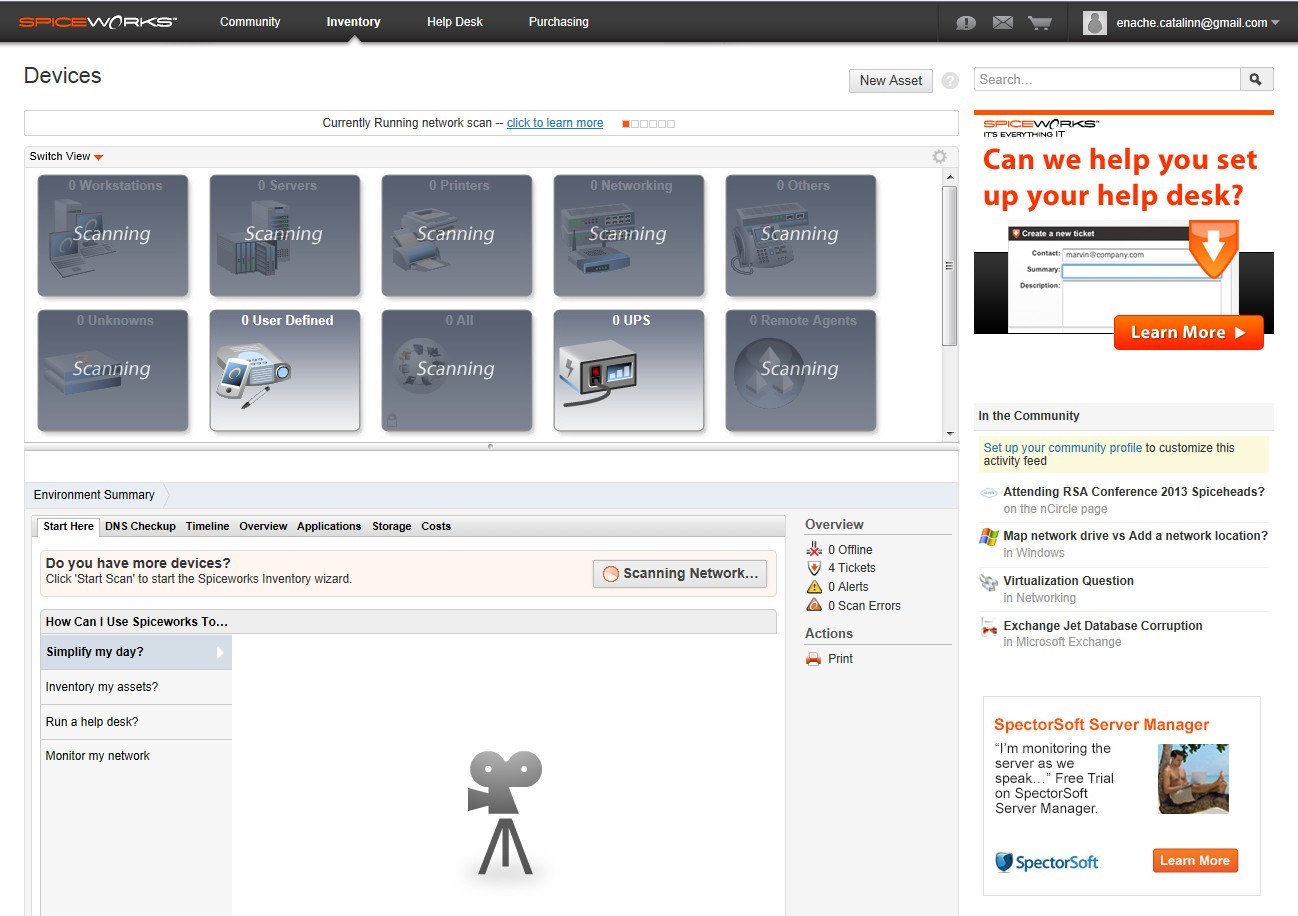Switch to the Costs tab
Viewport: 1298px width, 916px height.
[436, 526]
